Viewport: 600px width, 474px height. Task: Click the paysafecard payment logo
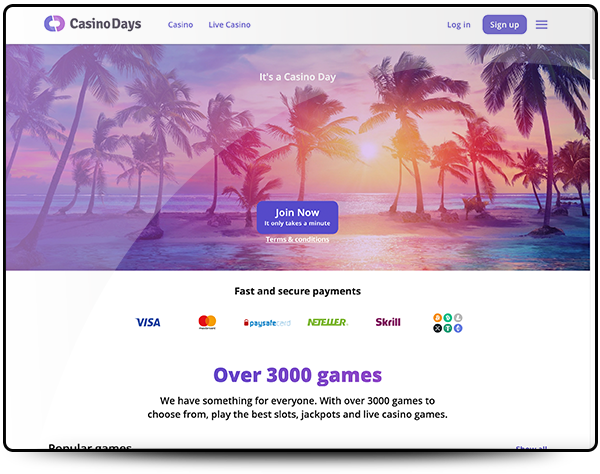point(267,323)
